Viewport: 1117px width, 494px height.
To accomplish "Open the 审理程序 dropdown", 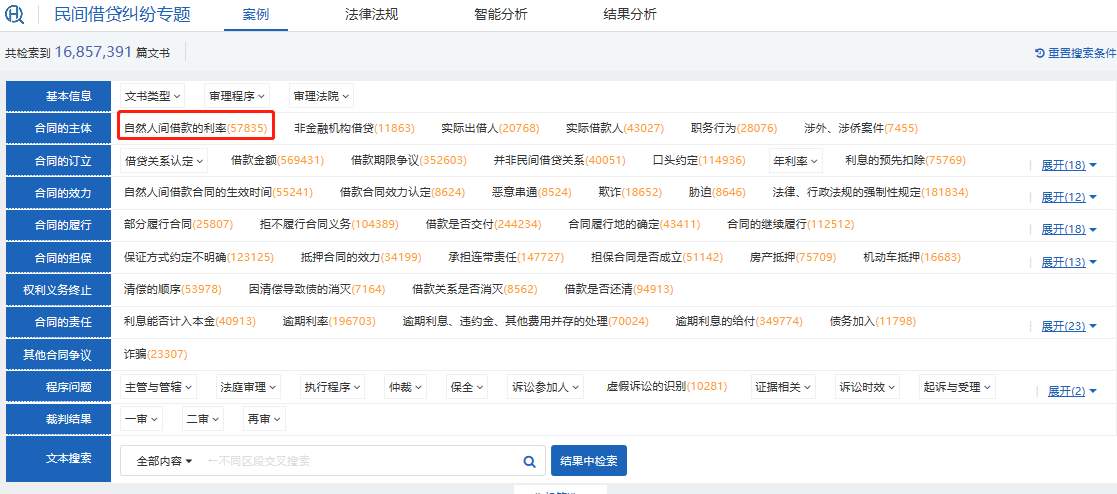I will coord(237,96).
